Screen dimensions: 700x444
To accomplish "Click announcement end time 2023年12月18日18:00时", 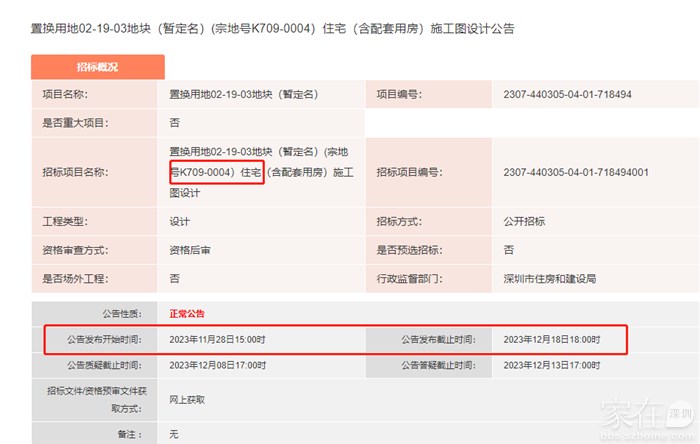I will click(552, 340).
